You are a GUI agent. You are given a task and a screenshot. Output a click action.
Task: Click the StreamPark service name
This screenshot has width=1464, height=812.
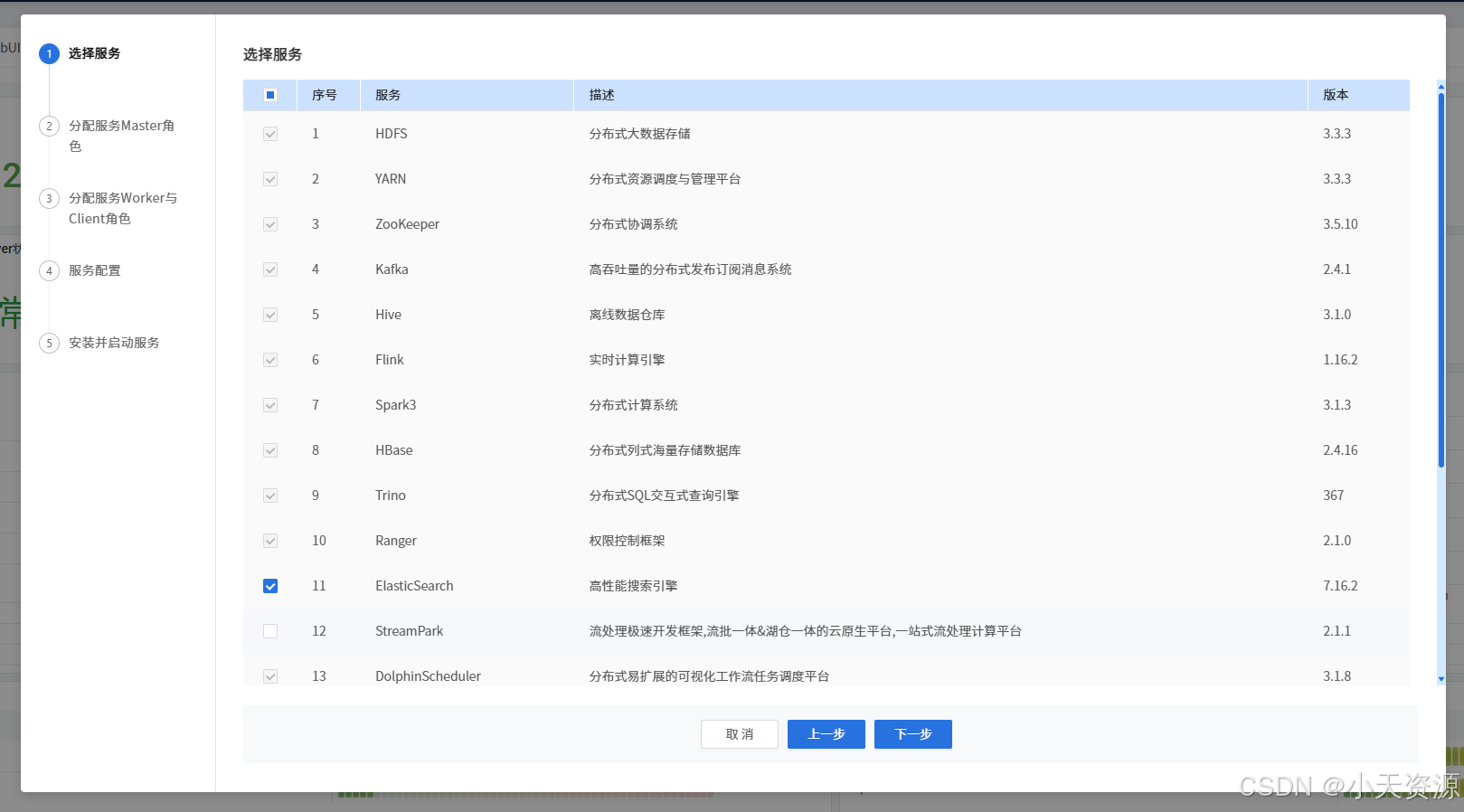[x=410, y=631]
